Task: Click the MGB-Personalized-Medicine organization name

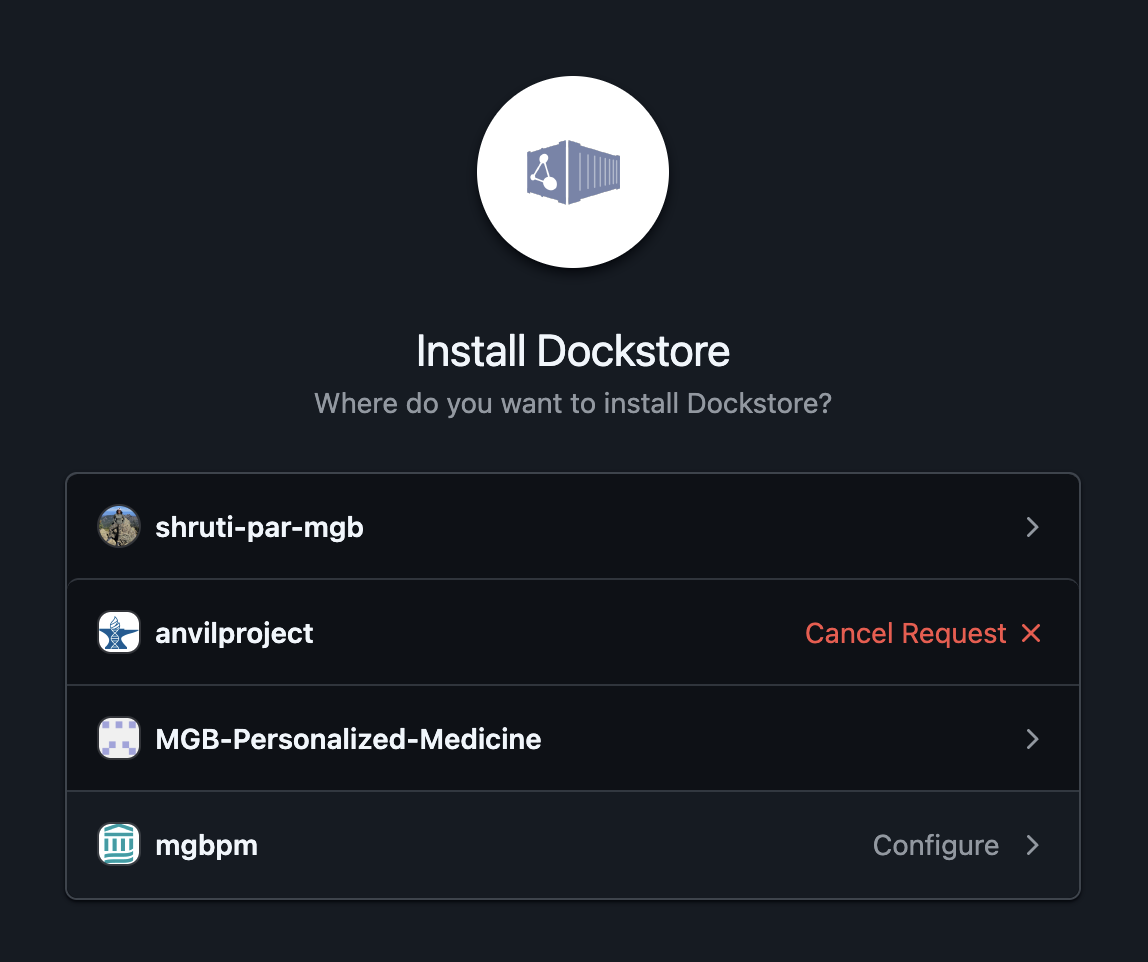Action: (x=348, y=739)
